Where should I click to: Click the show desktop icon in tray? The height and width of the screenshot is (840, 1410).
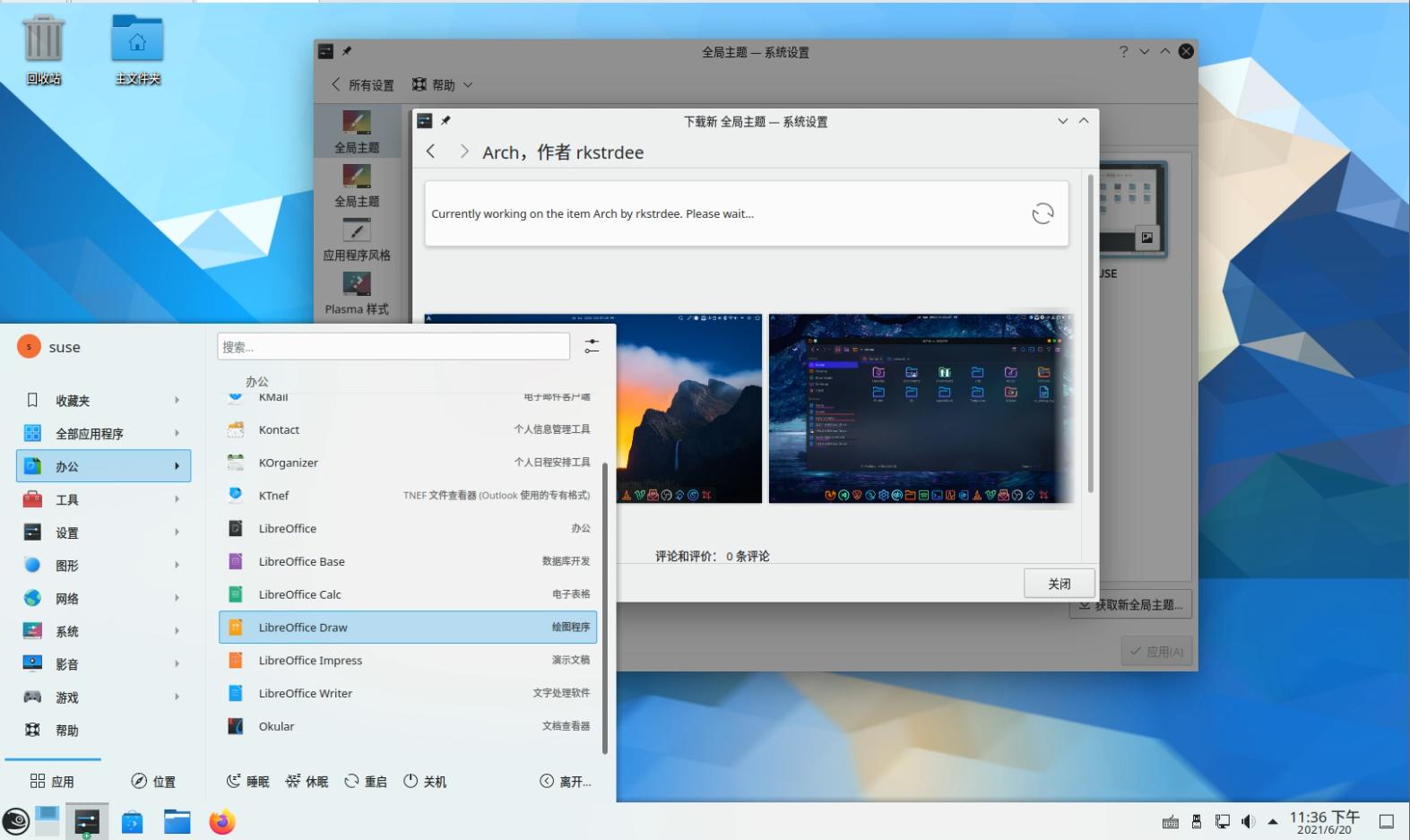(1387, 821)
